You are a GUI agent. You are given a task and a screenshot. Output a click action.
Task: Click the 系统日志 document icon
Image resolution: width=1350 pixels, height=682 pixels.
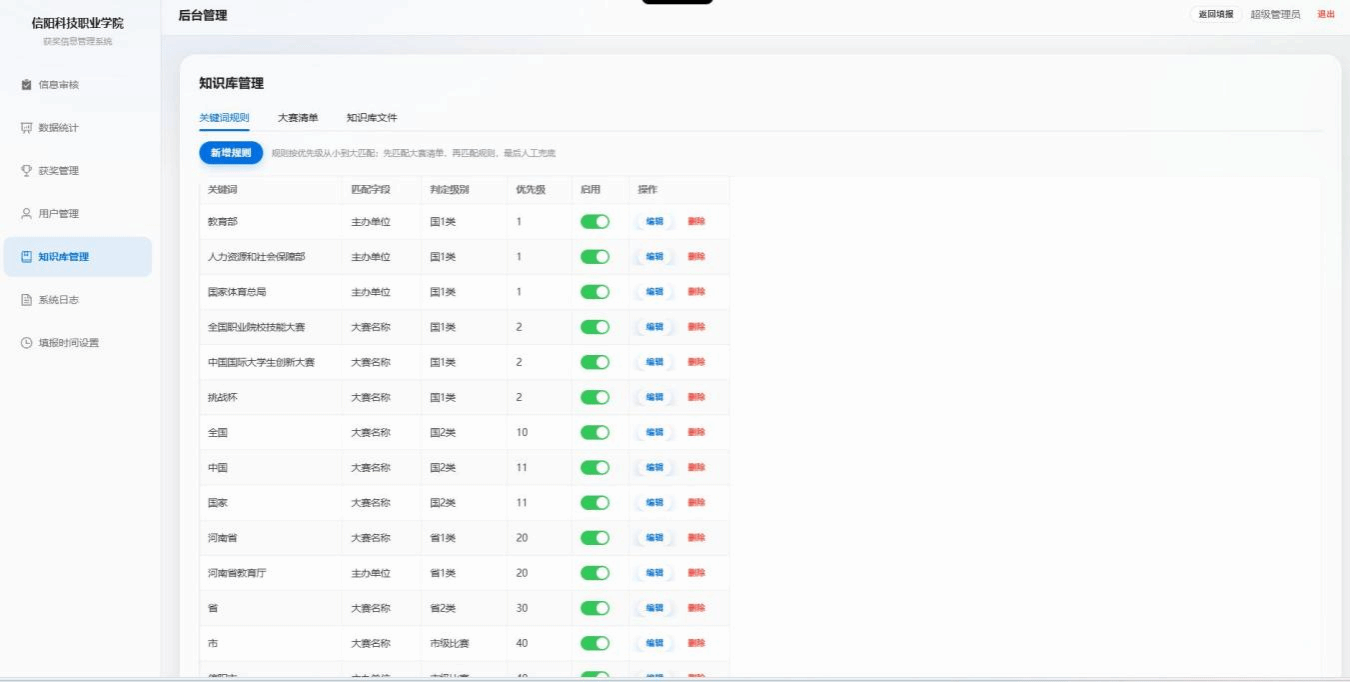[x=27, y=300]
